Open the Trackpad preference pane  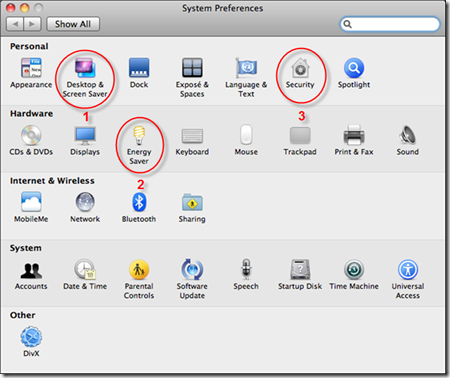click(x=300, y=140)
